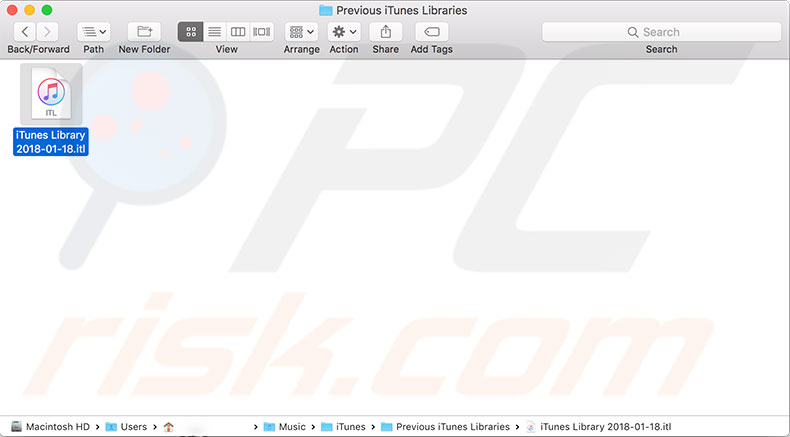
Task: Click the Add Tags button
Action: (x=432, y=32)
